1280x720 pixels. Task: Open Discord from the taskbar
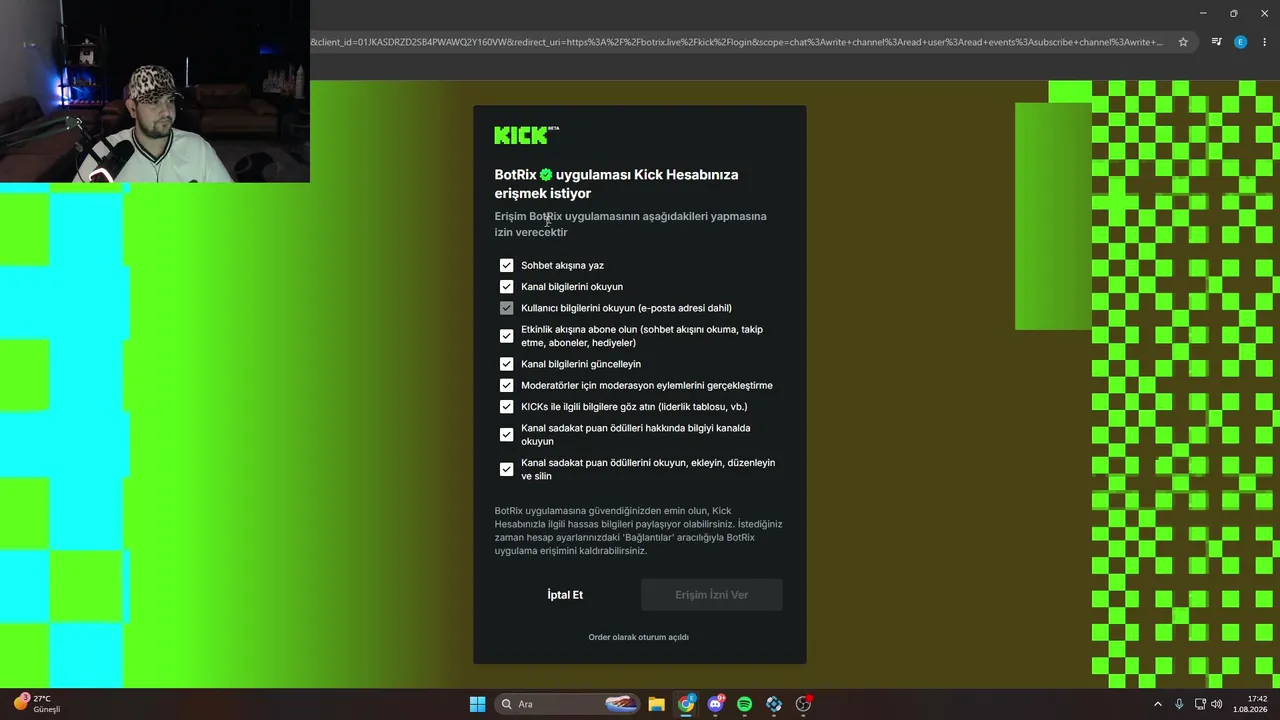tap(716, 704)
